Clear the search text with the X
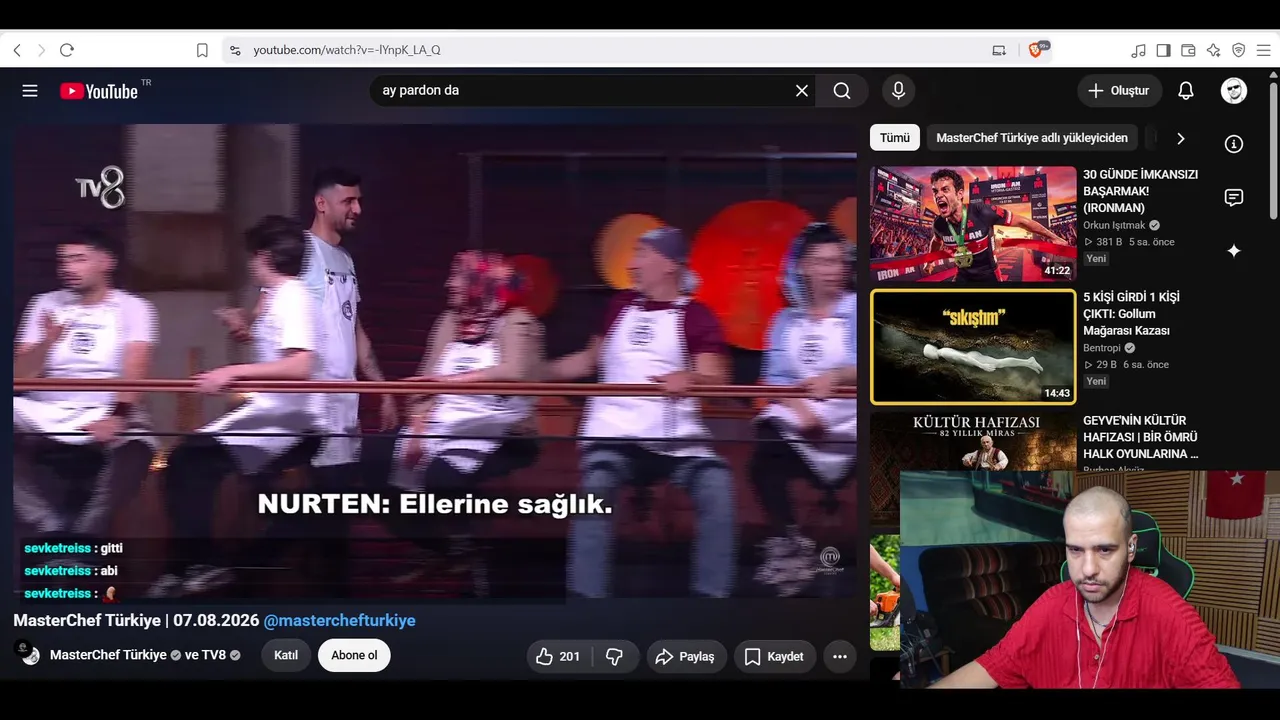This screenshot has width=1280, height=720. pos(802,91)
